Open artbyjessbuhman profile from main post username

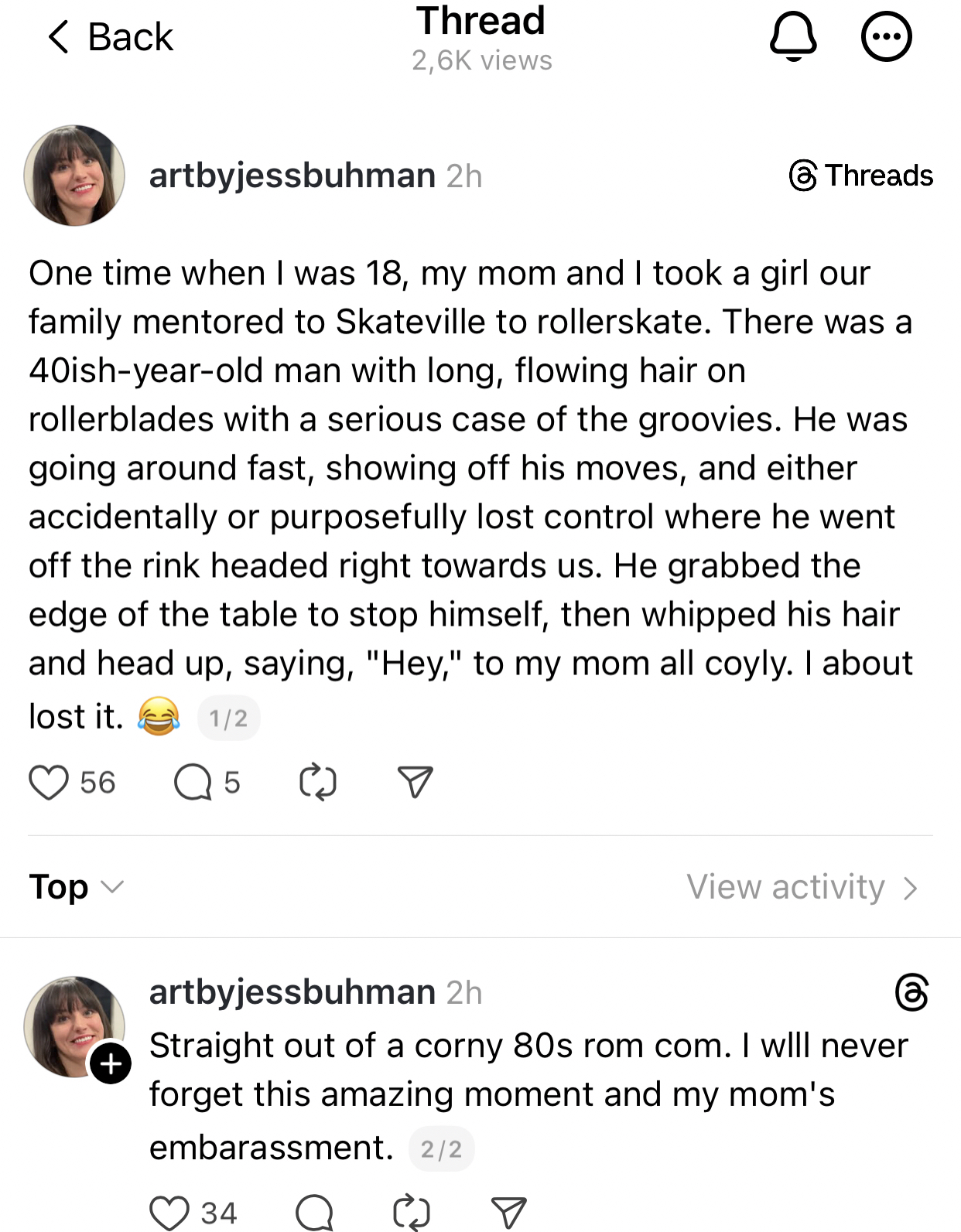(292, 176)
